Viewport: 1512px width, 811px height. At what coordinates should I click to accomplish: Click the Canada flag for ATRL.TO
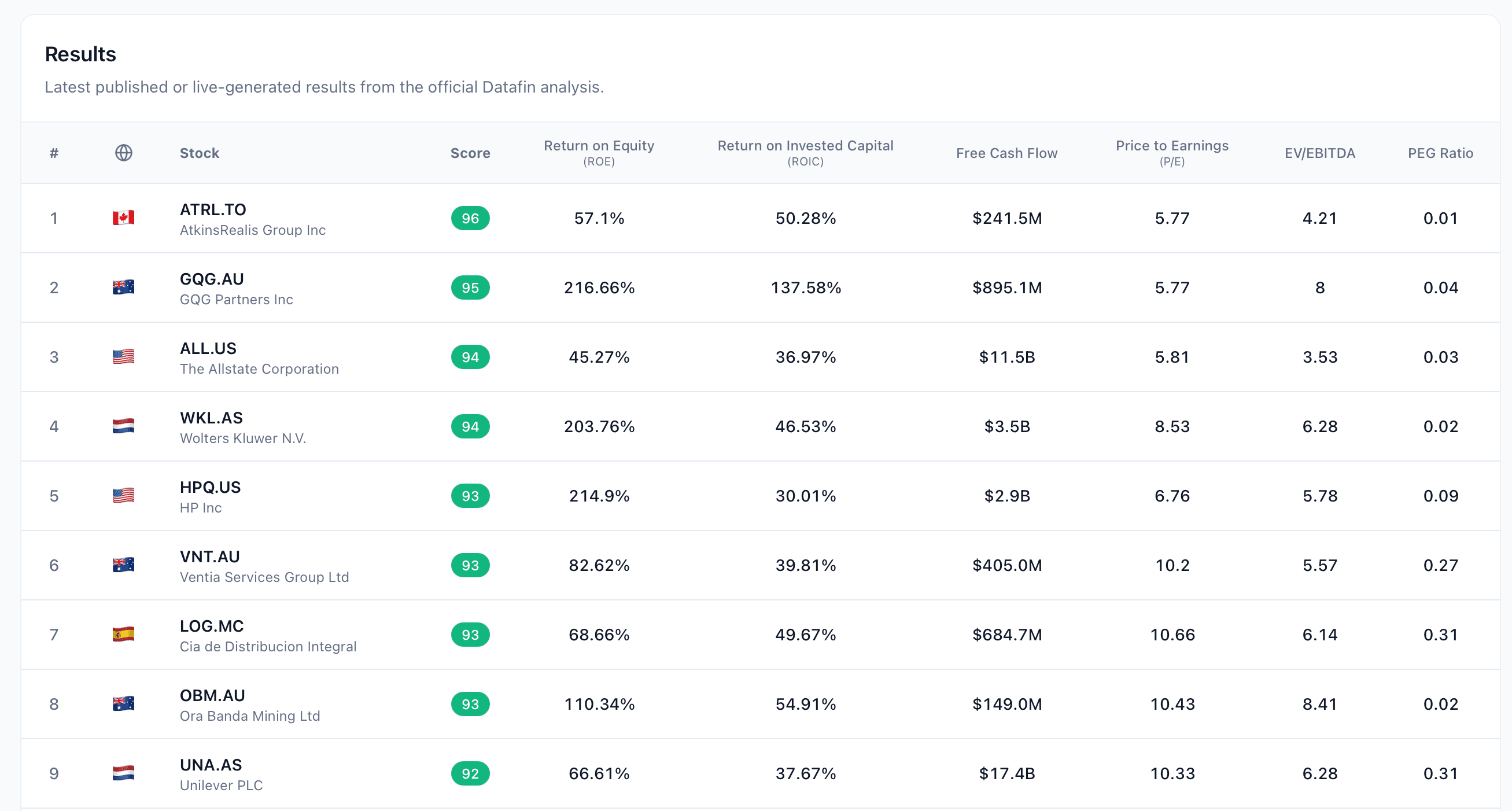[123, 218]
